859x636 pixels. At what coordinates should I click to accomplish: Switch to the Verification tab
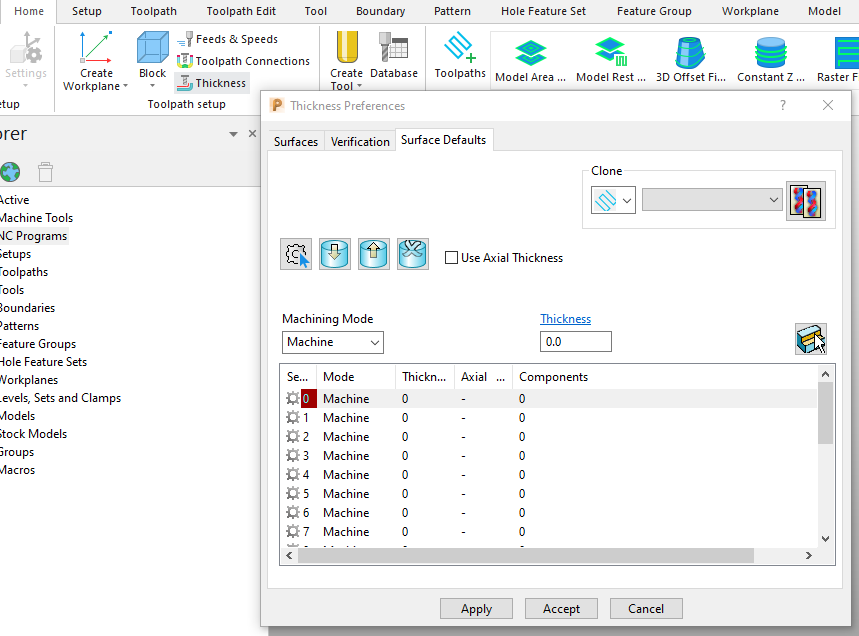pos(360,141)
